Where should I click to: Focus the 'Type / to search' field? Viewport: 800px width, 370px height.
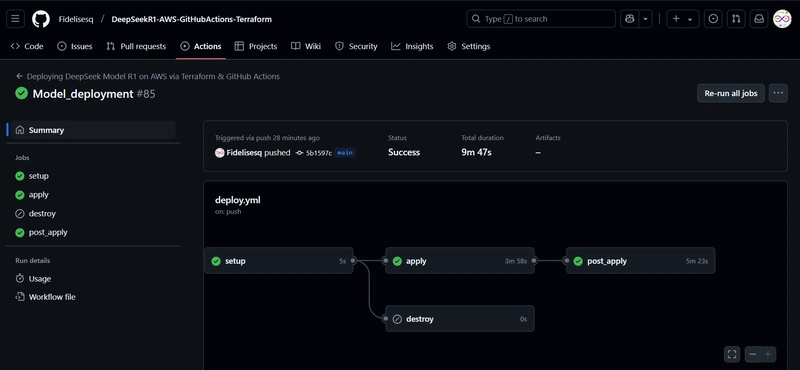(x=541, y=19)
